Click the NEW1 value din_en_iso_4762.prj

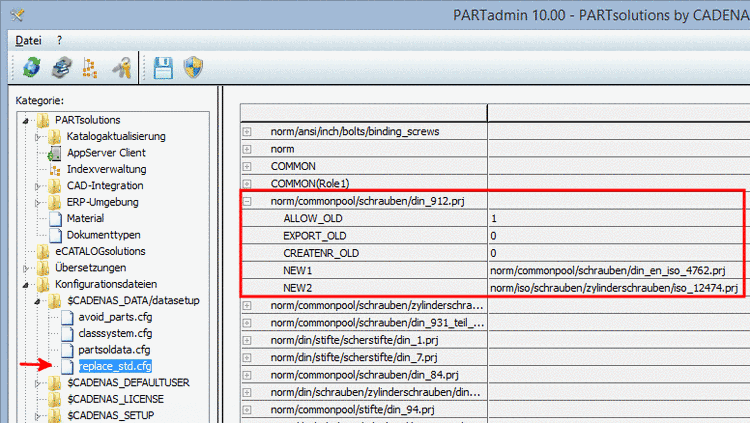pyautogui.click(x=607, y=270)
